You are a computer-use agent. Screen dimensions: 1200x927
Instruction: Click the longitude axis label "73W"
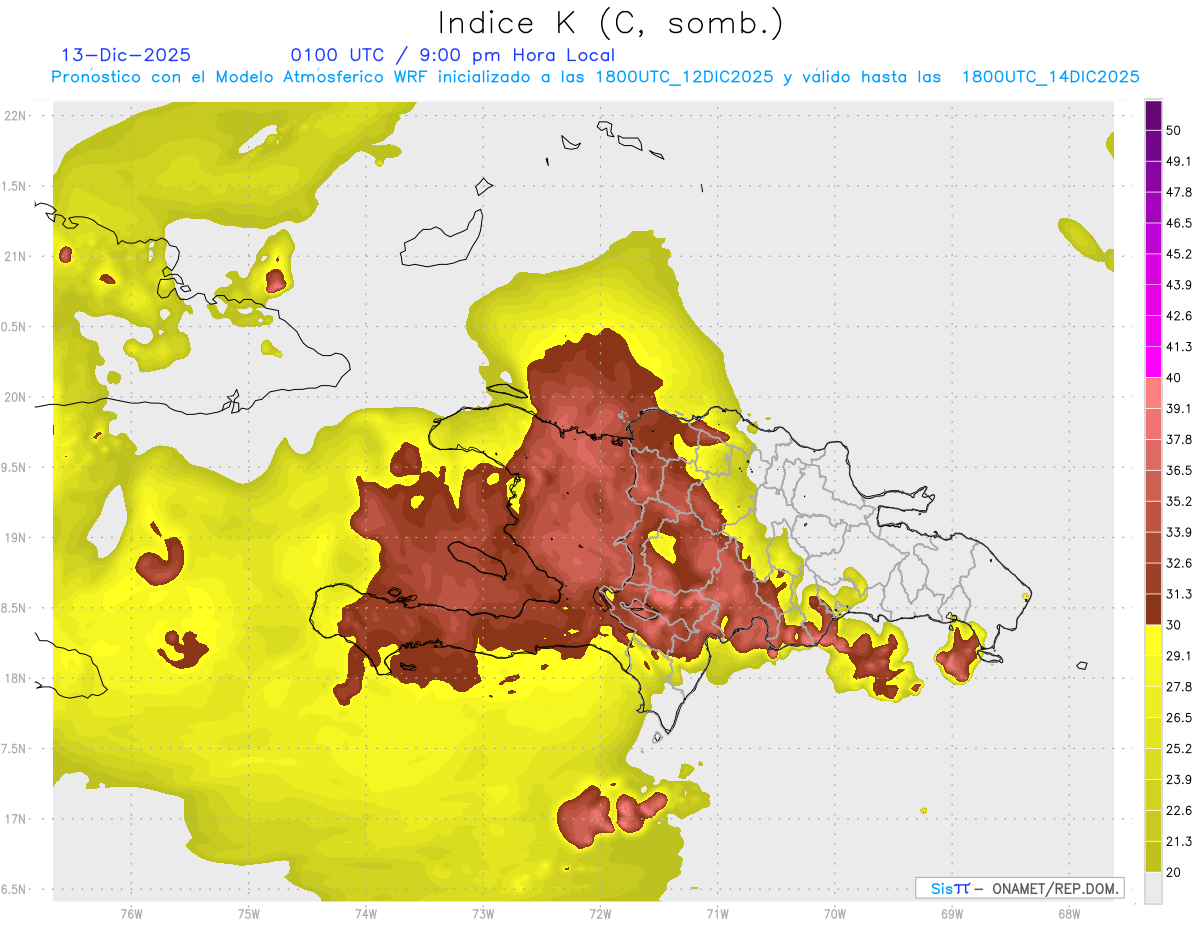point(483,914)
